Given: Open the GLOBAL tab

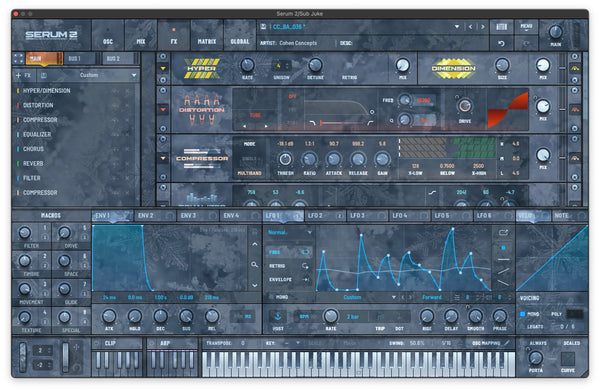Looking at the screenshot, I should (x=240, y=35).
